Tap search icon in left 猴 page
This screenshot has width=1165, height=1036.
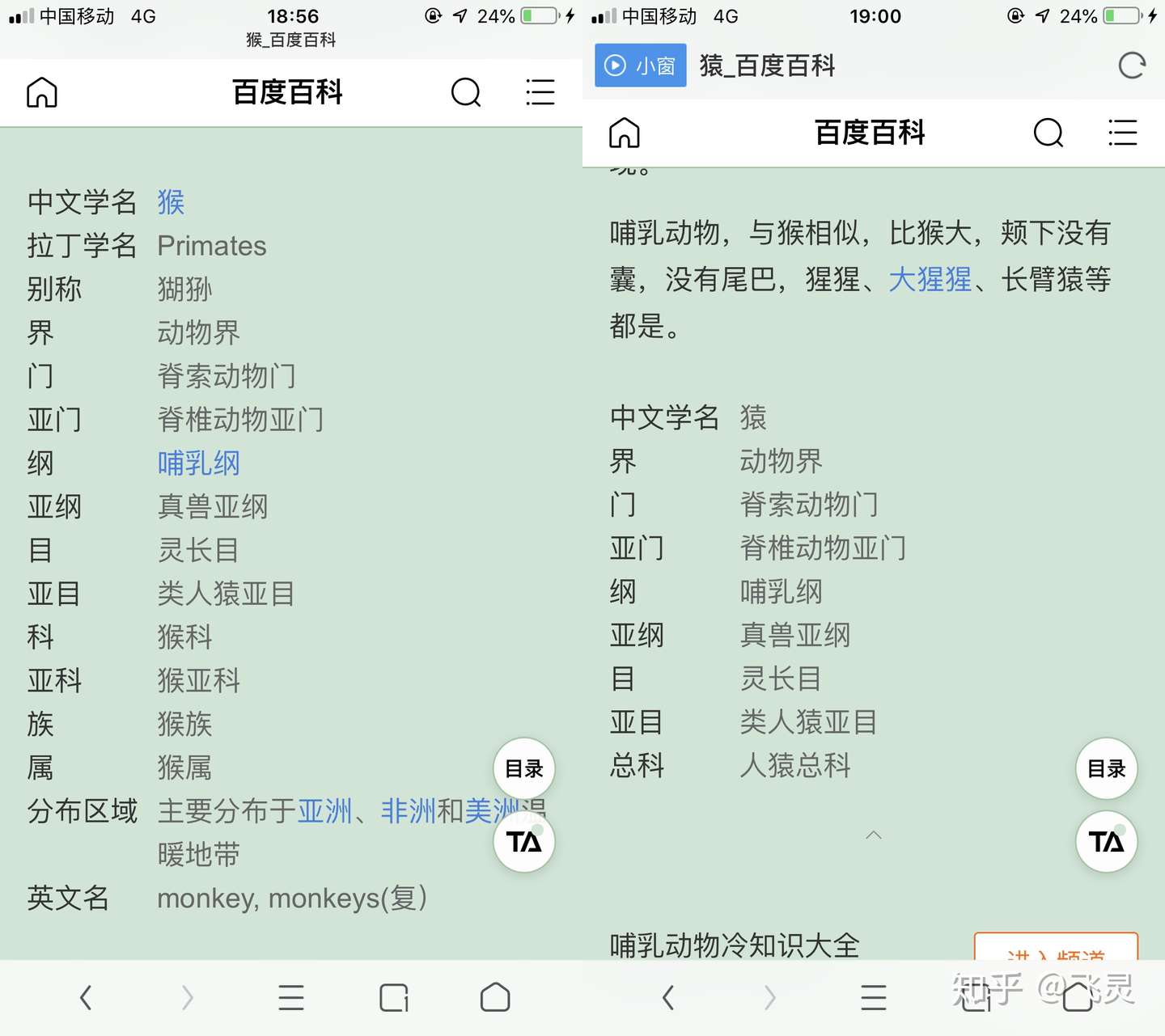[x=465, y=92]
